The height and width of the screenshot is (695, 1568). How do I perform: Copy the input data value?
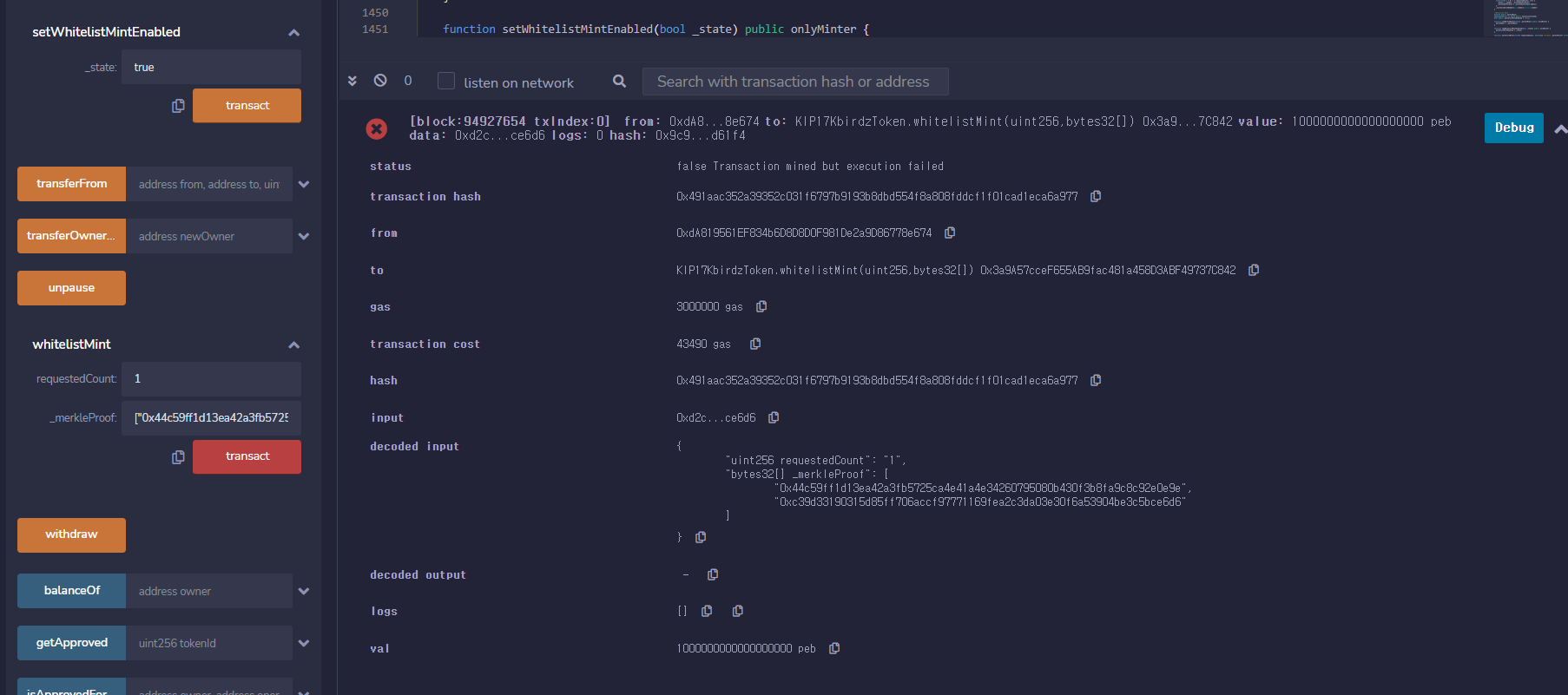[774, 417]
